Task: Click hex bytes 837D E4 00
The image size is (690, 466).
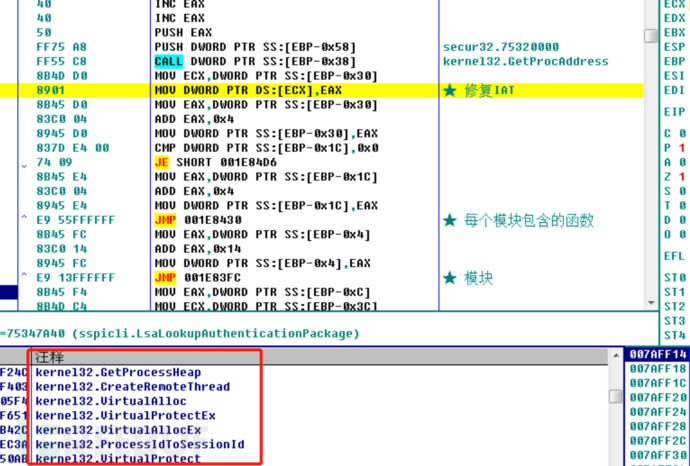Action: coord(73,148)
